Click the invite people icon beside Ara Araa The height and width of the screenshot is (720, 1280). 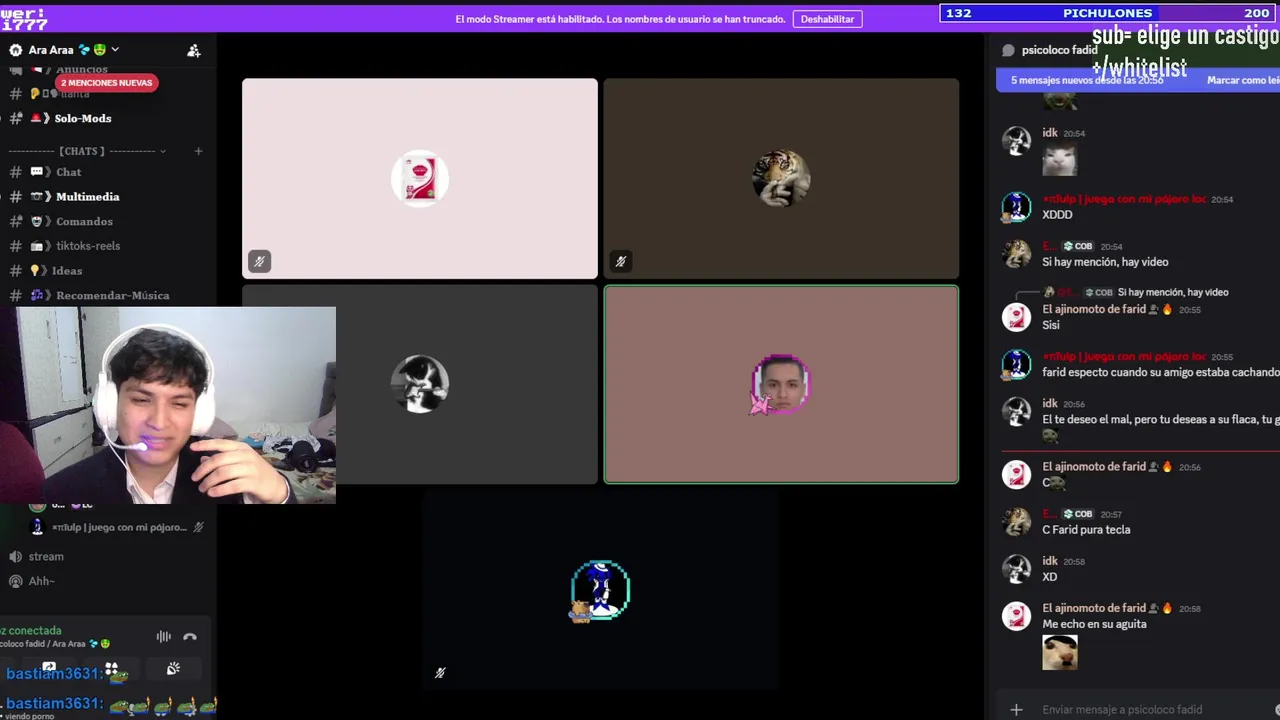[x=194, y=50]
